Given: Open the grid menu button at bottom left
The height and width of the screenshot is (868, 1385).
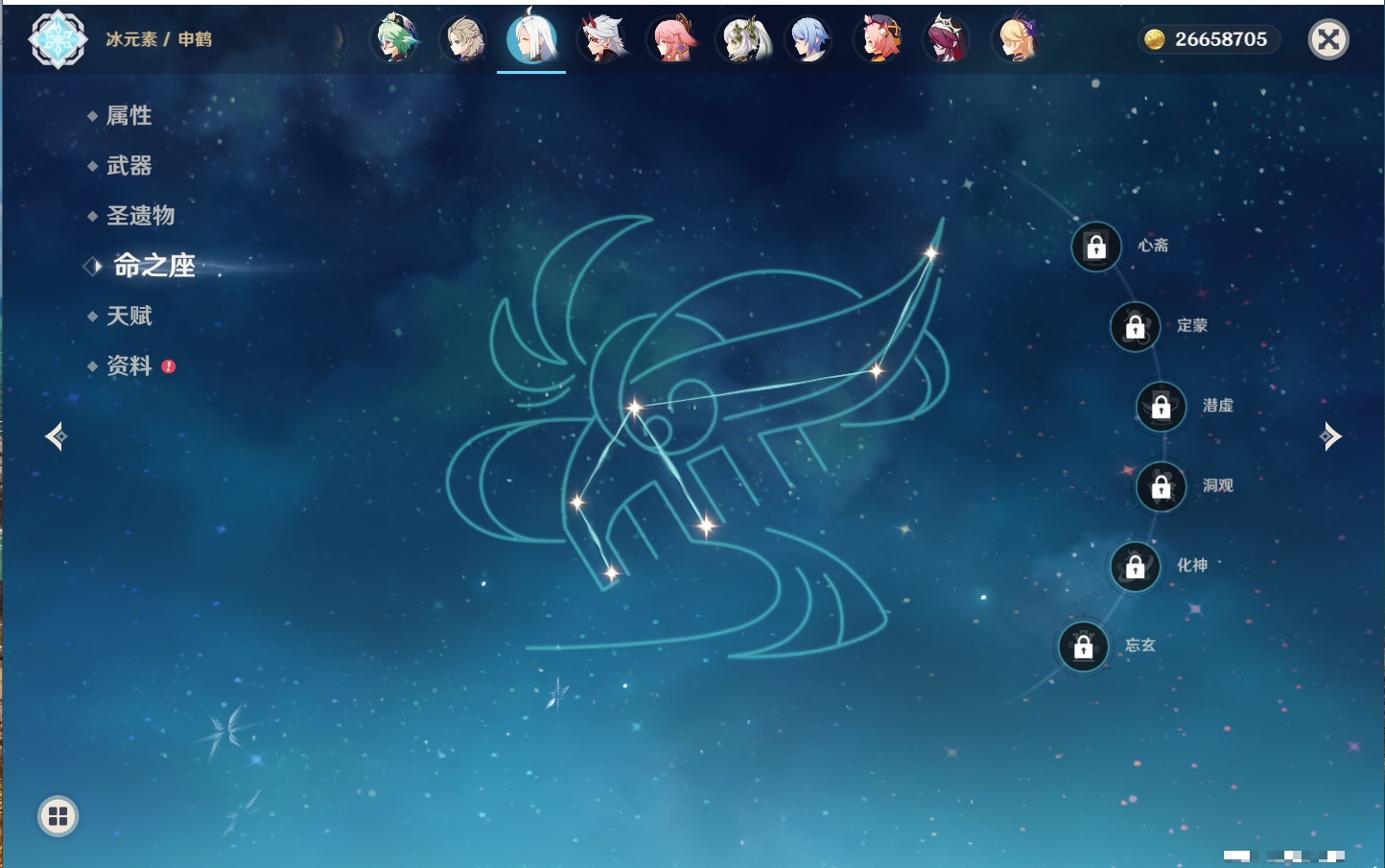Looking at the screenshot, I should click(58, 816).
